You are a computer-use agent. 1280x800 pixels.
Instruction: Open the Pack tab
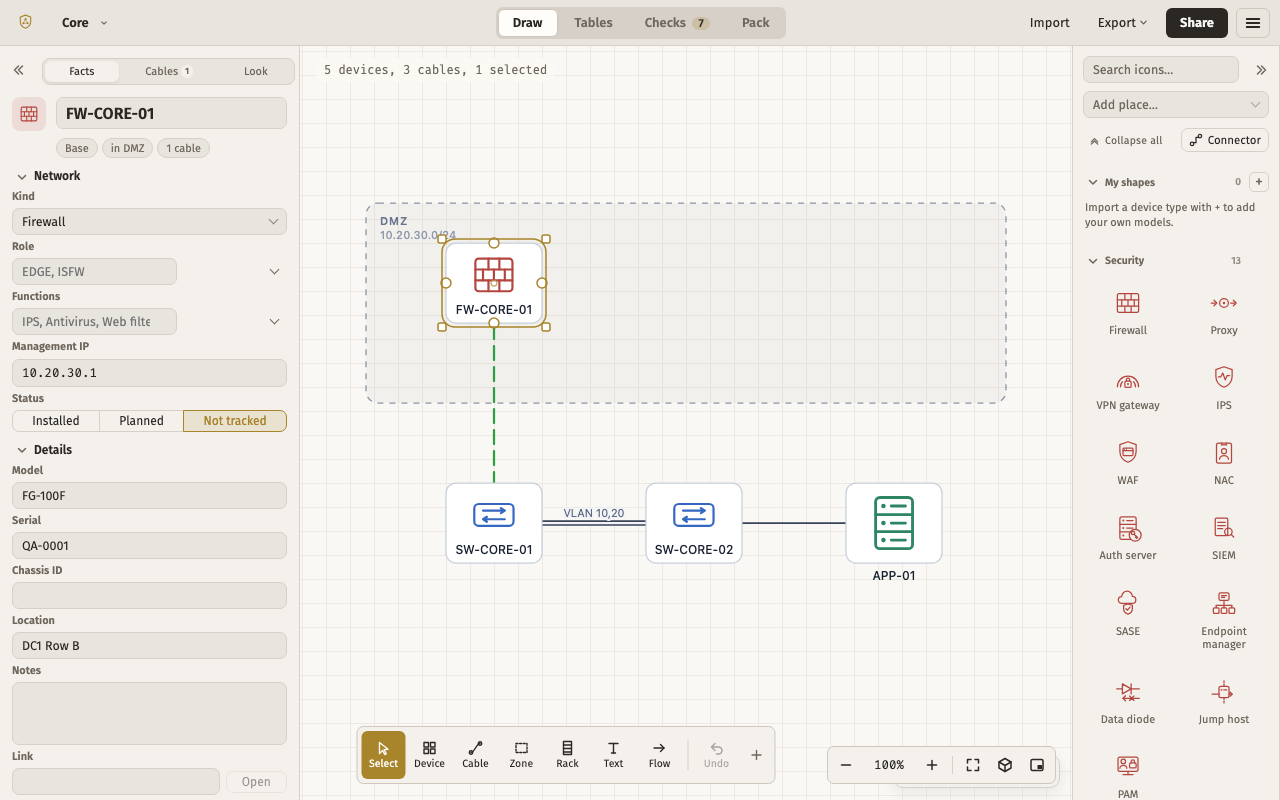pyautogui.click(x=756, y=23)
